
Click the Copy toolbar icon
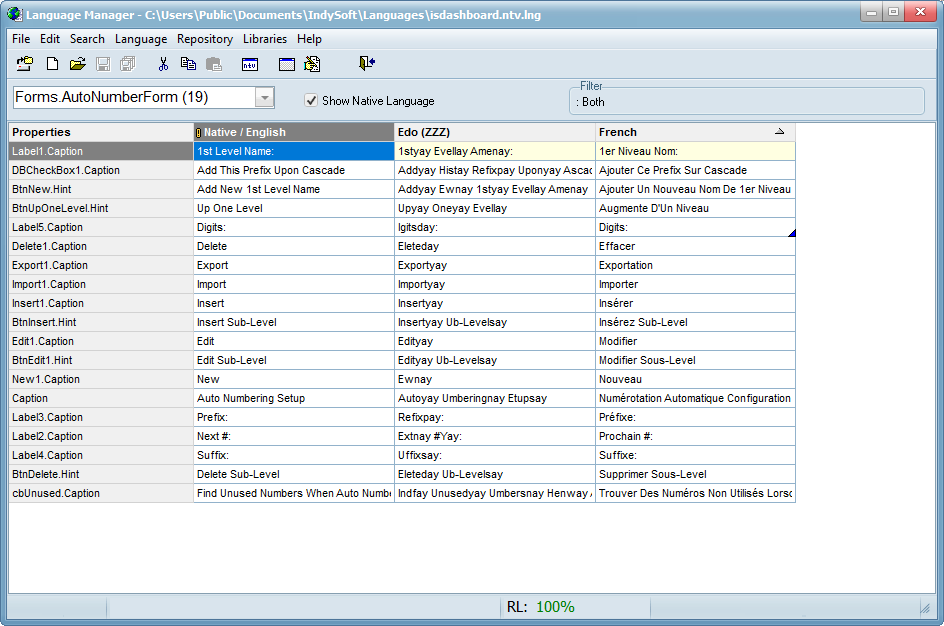(x=188, y=64)
